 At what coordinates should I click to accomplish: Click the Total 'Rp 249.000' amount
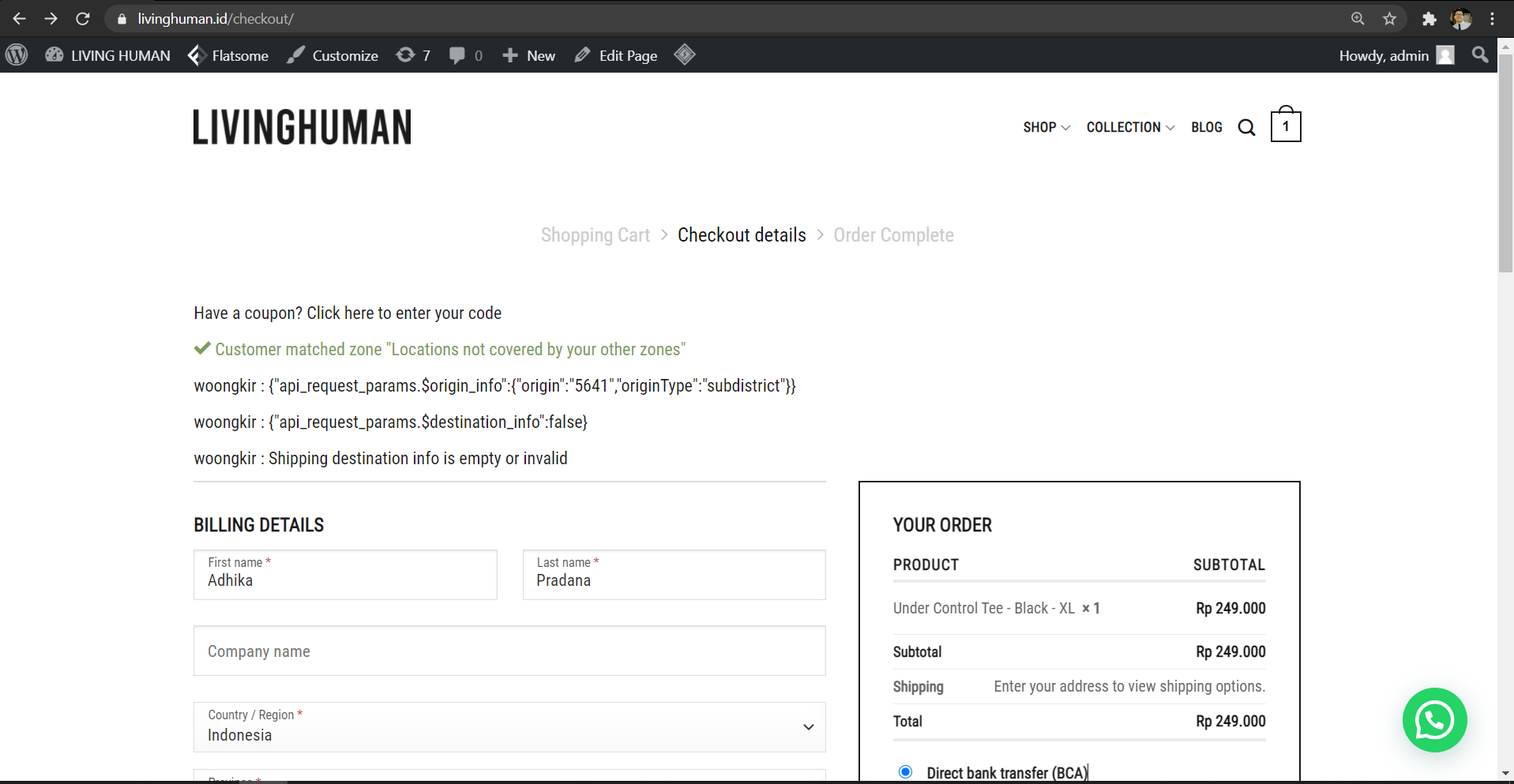coord(1230,722)
